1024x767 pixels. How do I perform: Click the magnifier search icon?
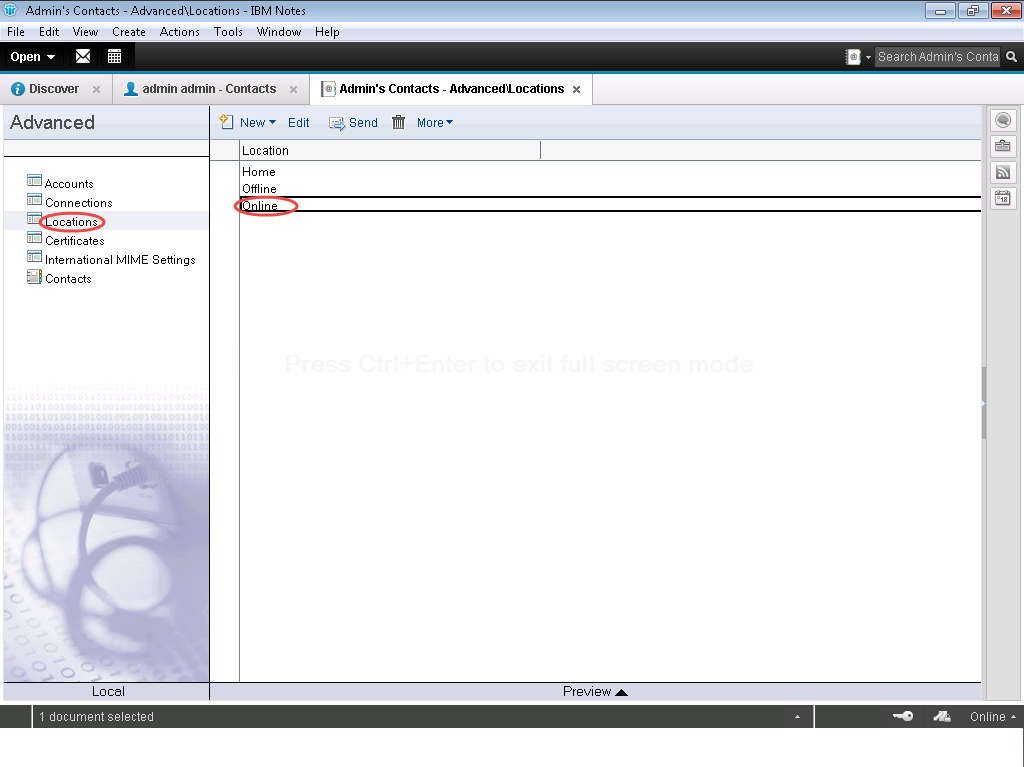(1012, 57)
